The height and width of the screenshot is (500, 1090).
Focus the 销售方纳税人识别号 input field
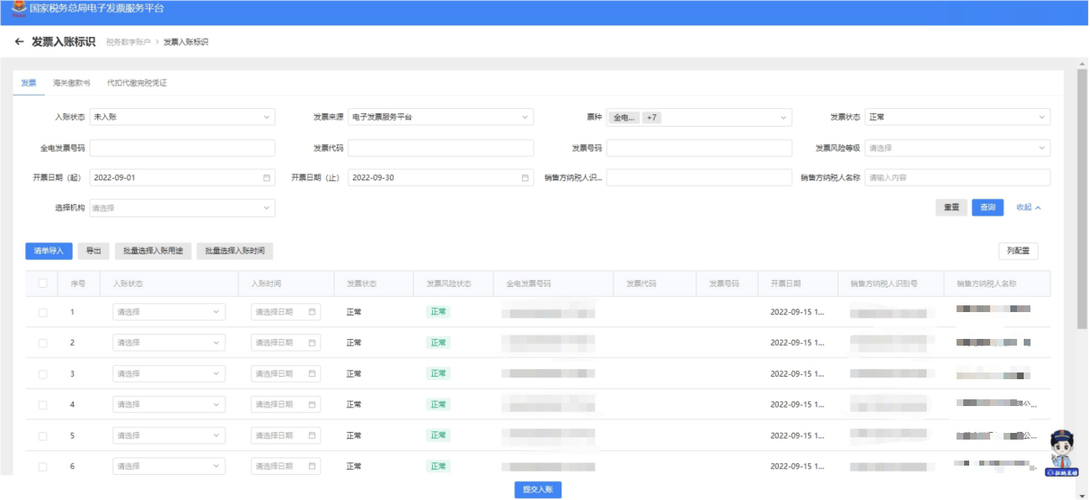[699, 177]
